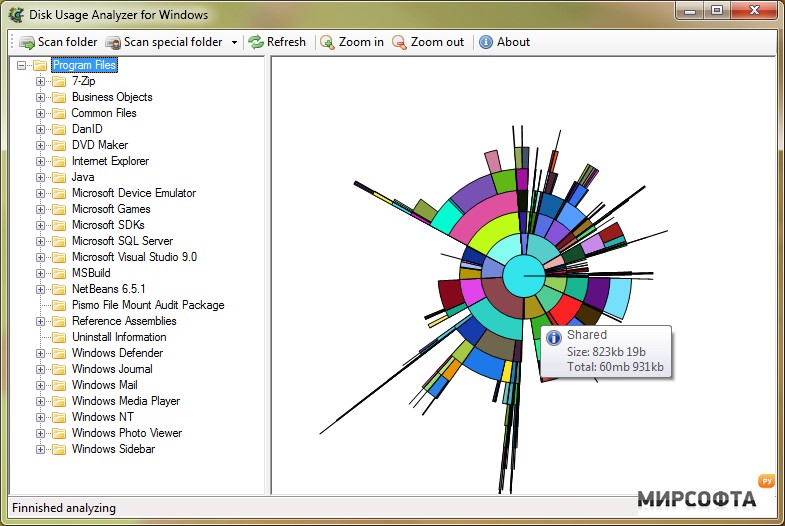
Task: Click the Scan folder toolbar icon
Action: pos(27,43)
